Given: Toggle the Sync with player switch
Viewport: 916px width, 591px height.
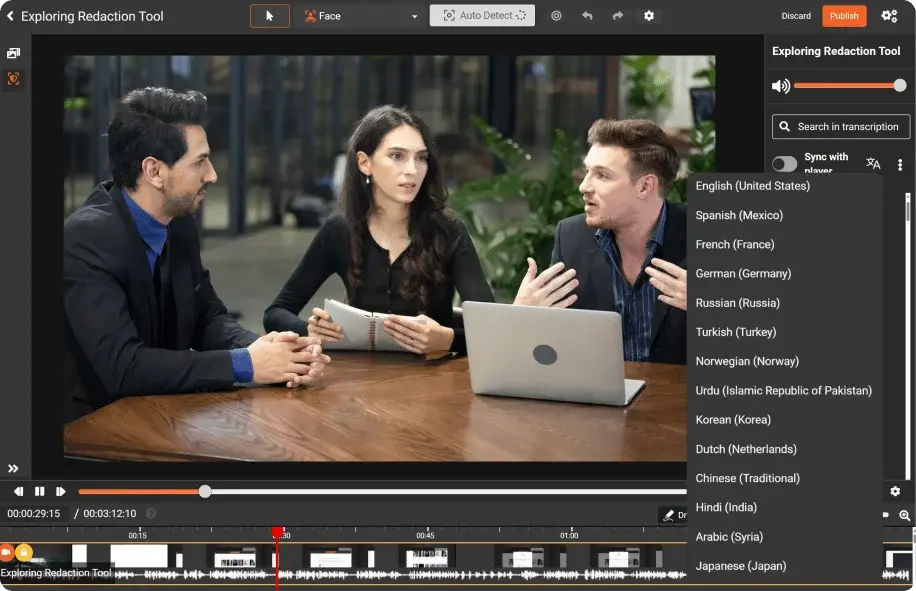Looking at the screenshot, I should coord(785,164).
